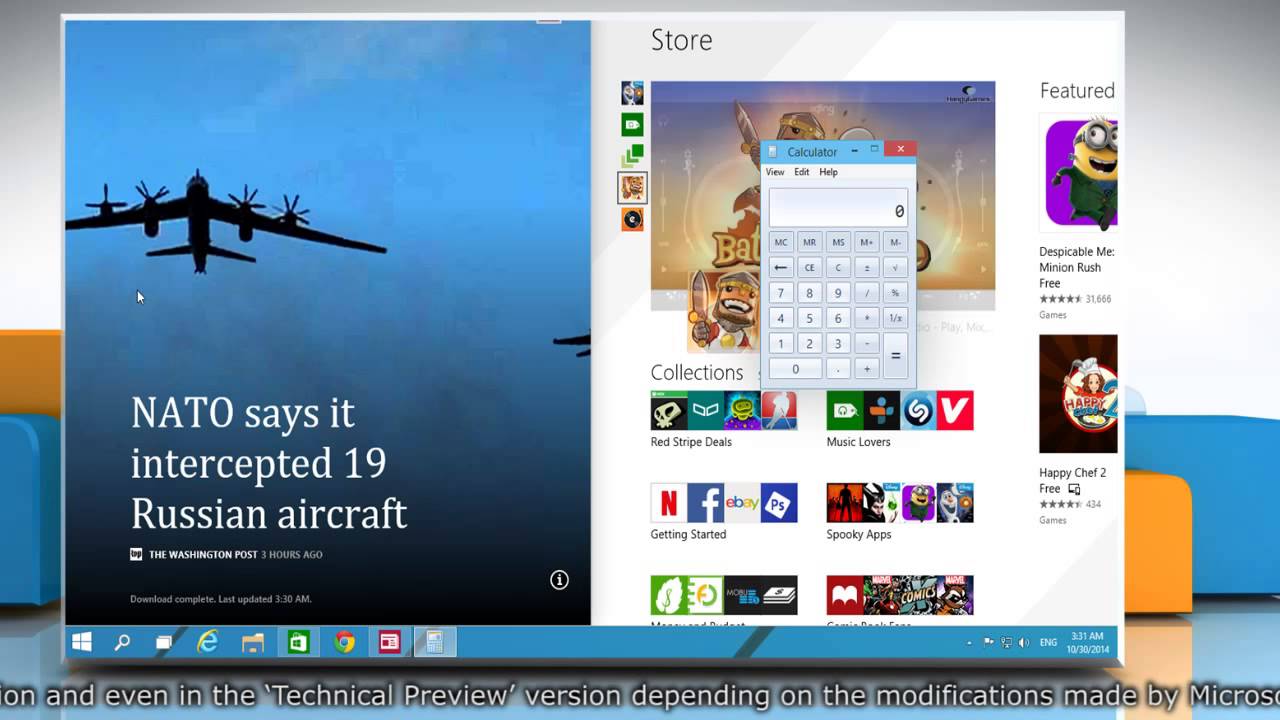Open Despicable Me Minion Rush featured tile
This screenshot has height=720, width=1280.
coord(1078,172)
